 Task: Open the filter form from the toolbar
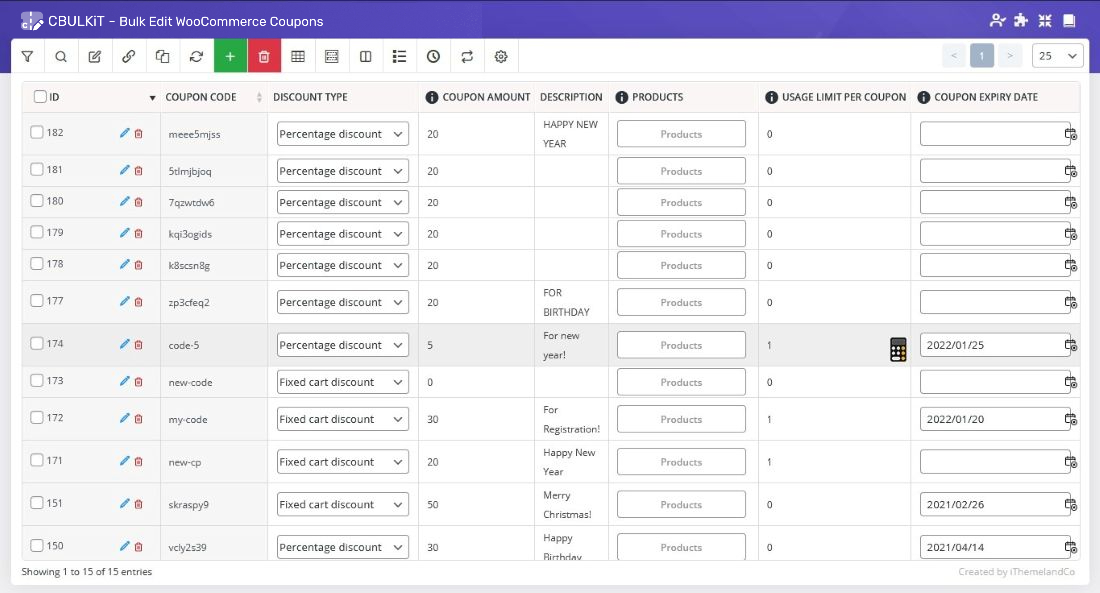click(x=27, y=57)
